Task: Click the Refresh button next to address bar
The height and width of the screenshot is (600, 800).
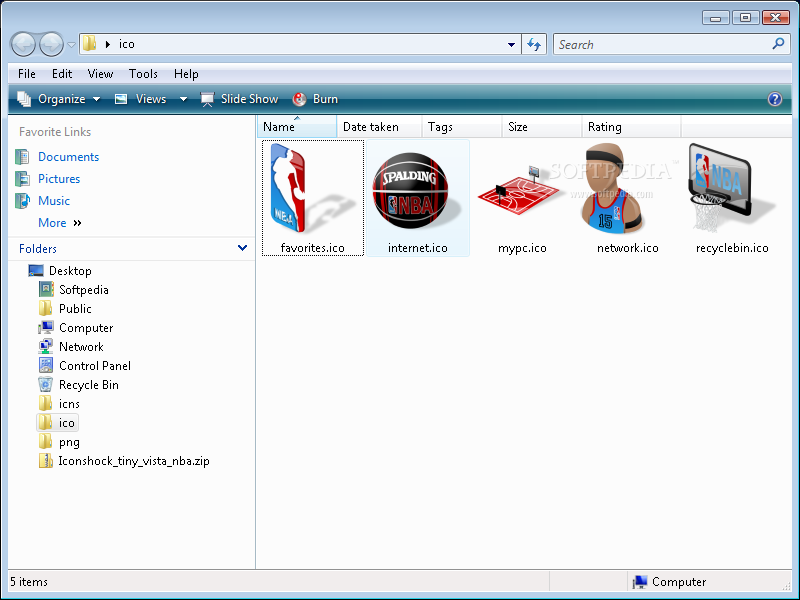Action: [534, 44]
